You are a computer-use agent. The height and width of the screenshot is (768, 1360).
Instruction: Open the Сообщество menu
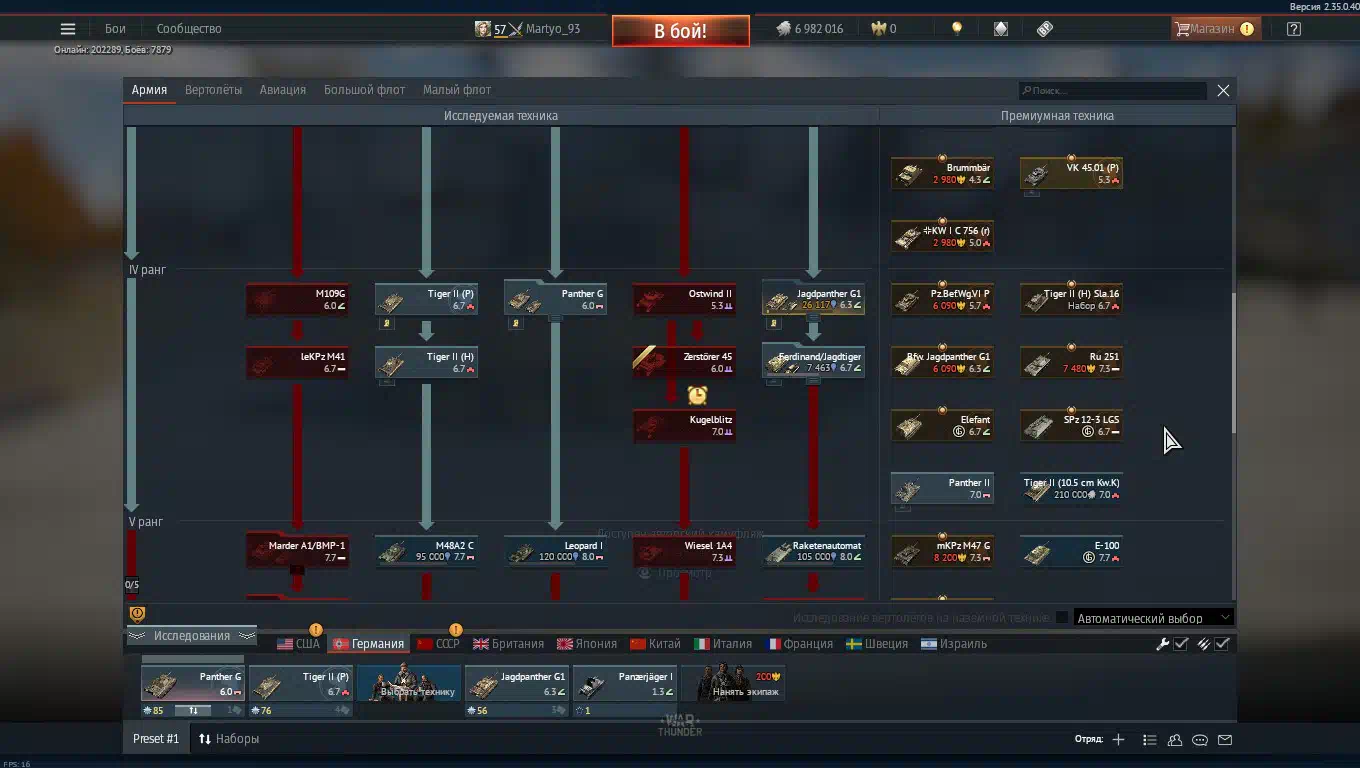[189, 29]
